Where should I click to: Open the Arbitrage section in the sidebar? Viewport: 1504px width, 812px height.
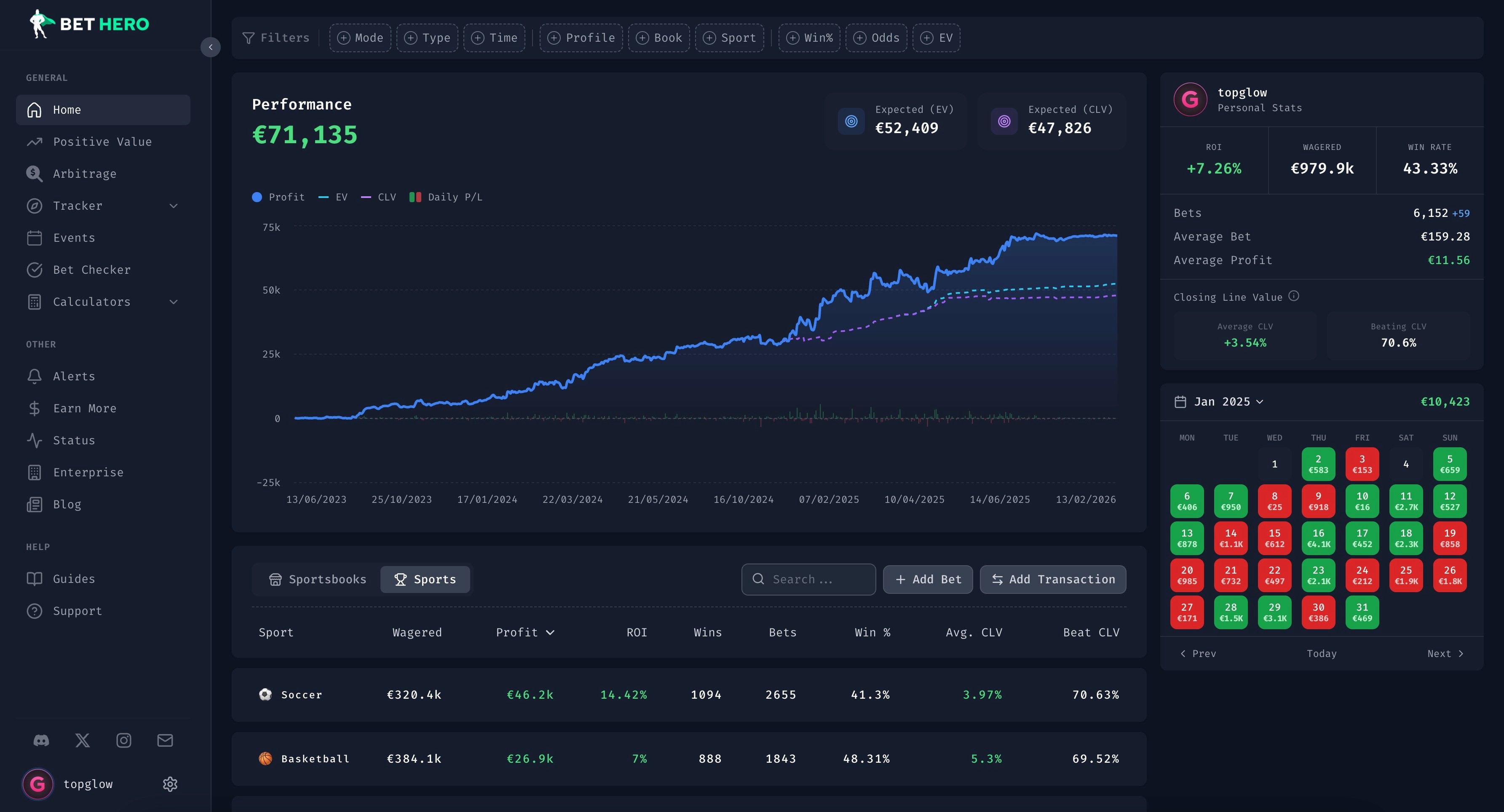85,174
